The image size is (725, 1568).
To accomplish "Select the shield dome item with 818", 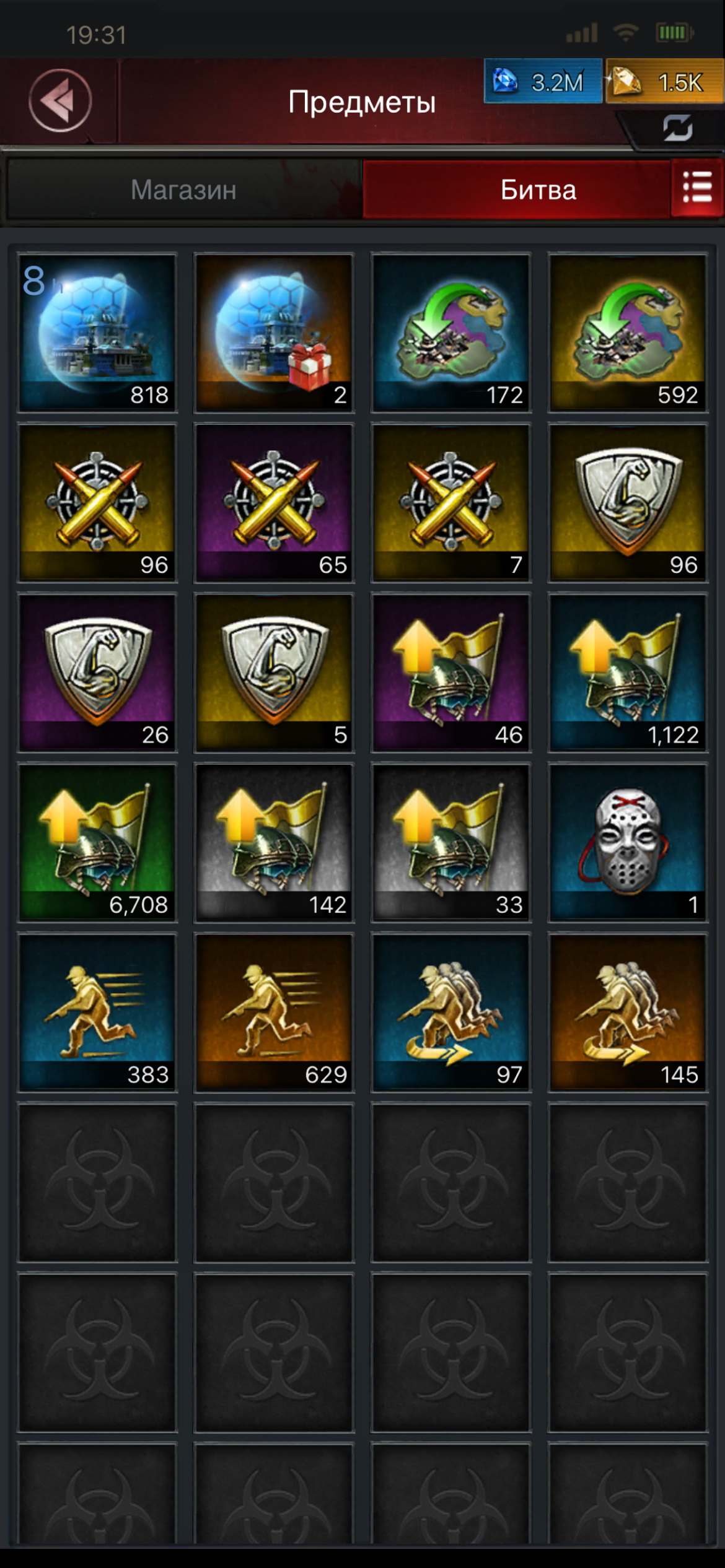I will (x=97, y=333).
